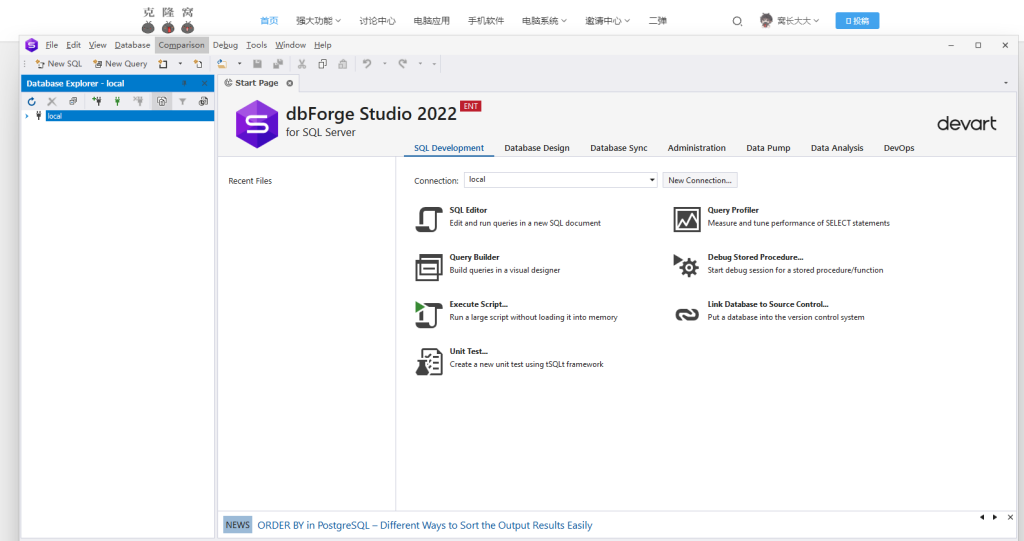Click the Debug Stored Procedure gear icon

[686, 266]
